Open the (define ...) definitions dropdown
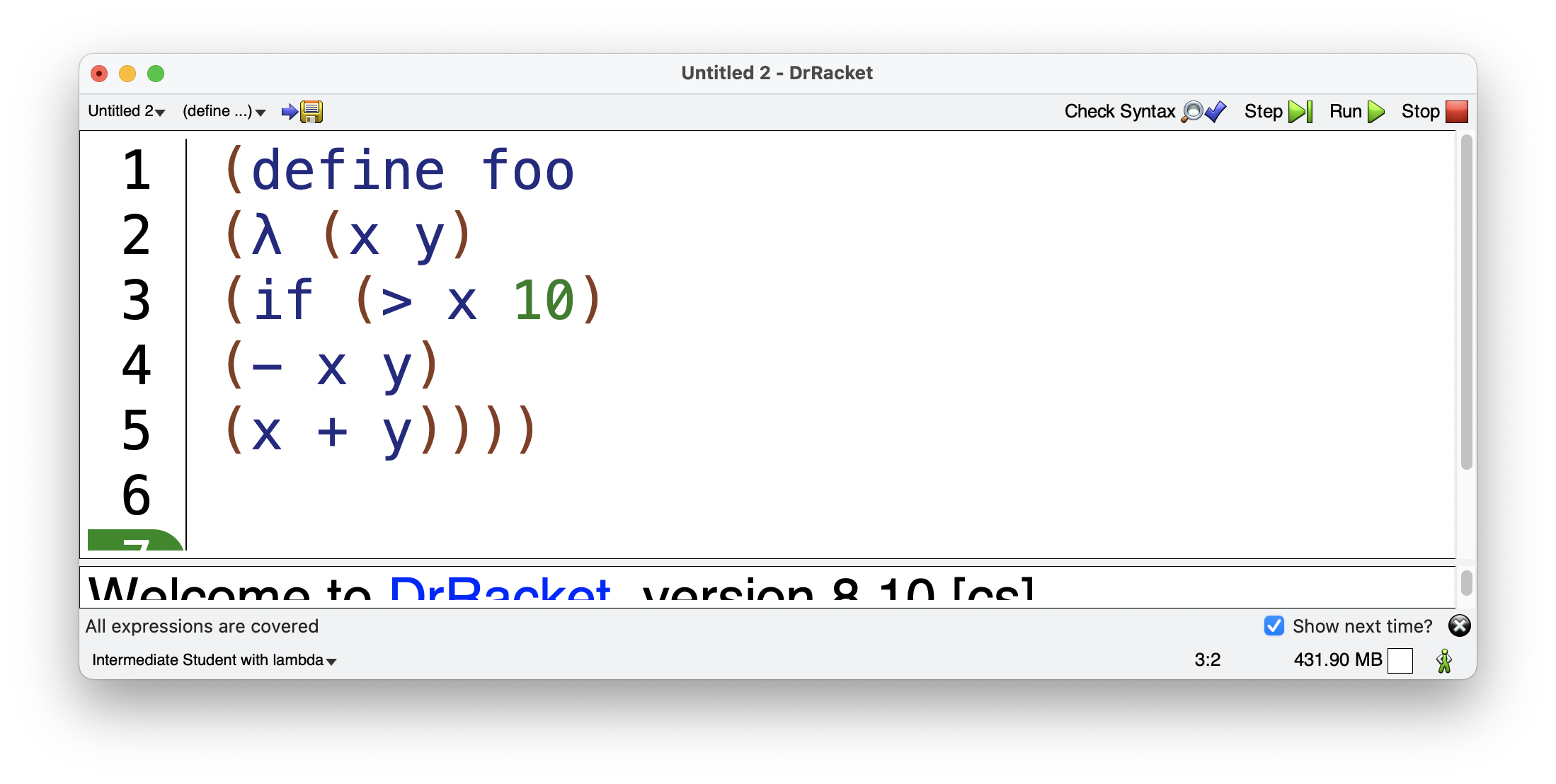 click(x=224, y=111)
